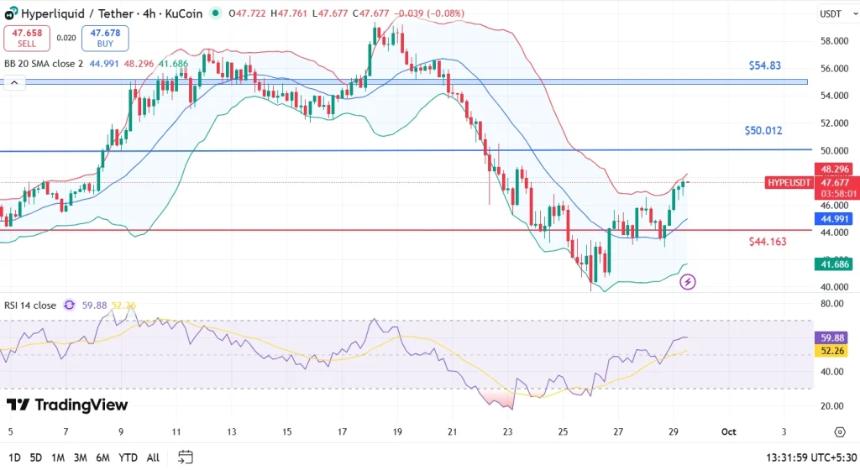
Task: Select the RSI 14 close indicator legend
Action: [x=30, y=306]
